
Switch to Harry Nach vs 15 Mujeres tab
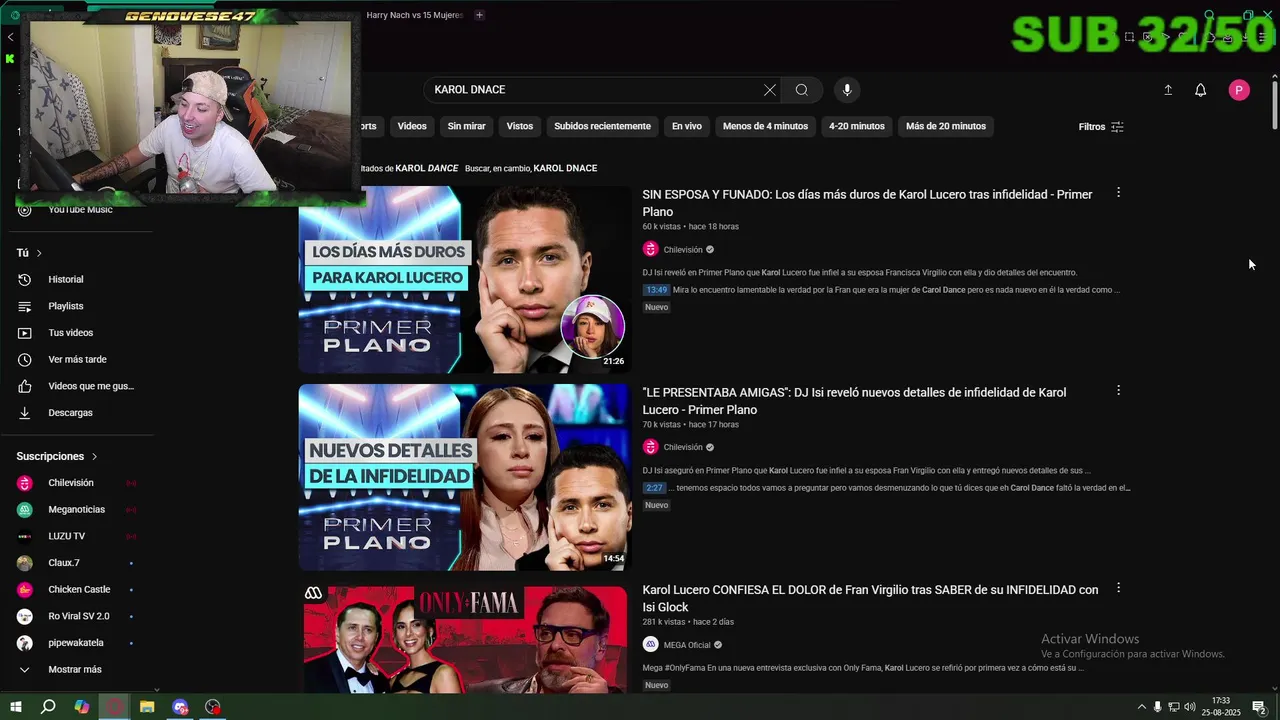(414, 15)
